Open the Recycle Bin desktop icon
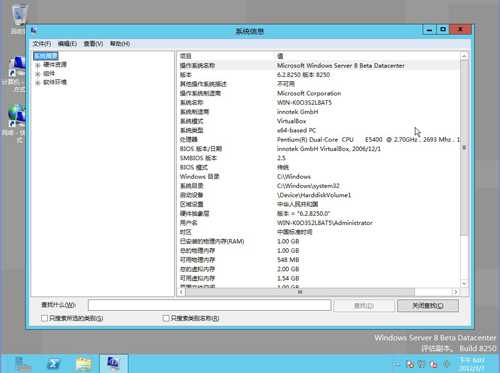Image resolution: width=500 pixels, height=373 pixels. (19, 18)
